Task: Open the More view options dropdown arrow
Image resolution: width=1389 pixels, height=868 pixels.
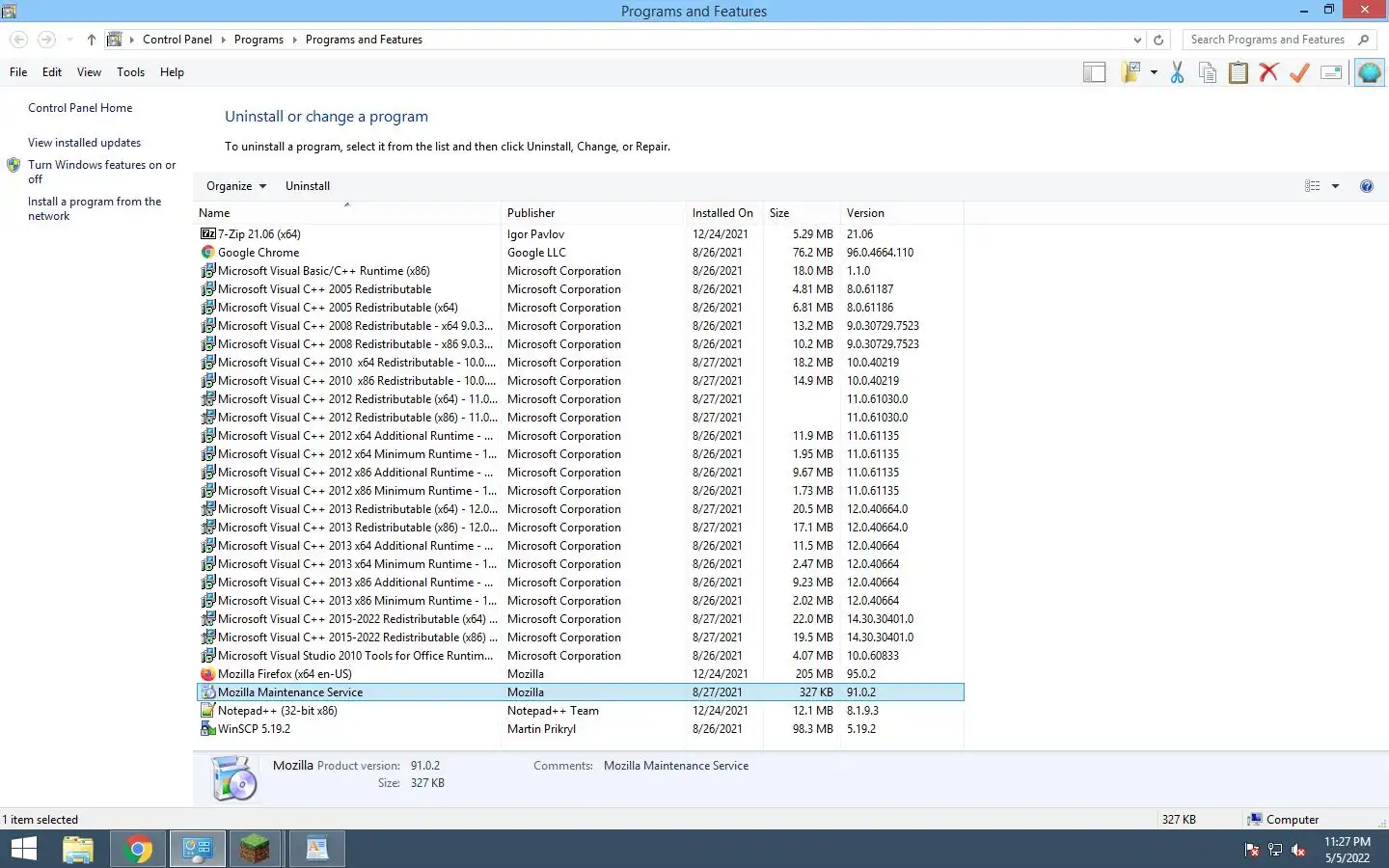Action: 1335,186
